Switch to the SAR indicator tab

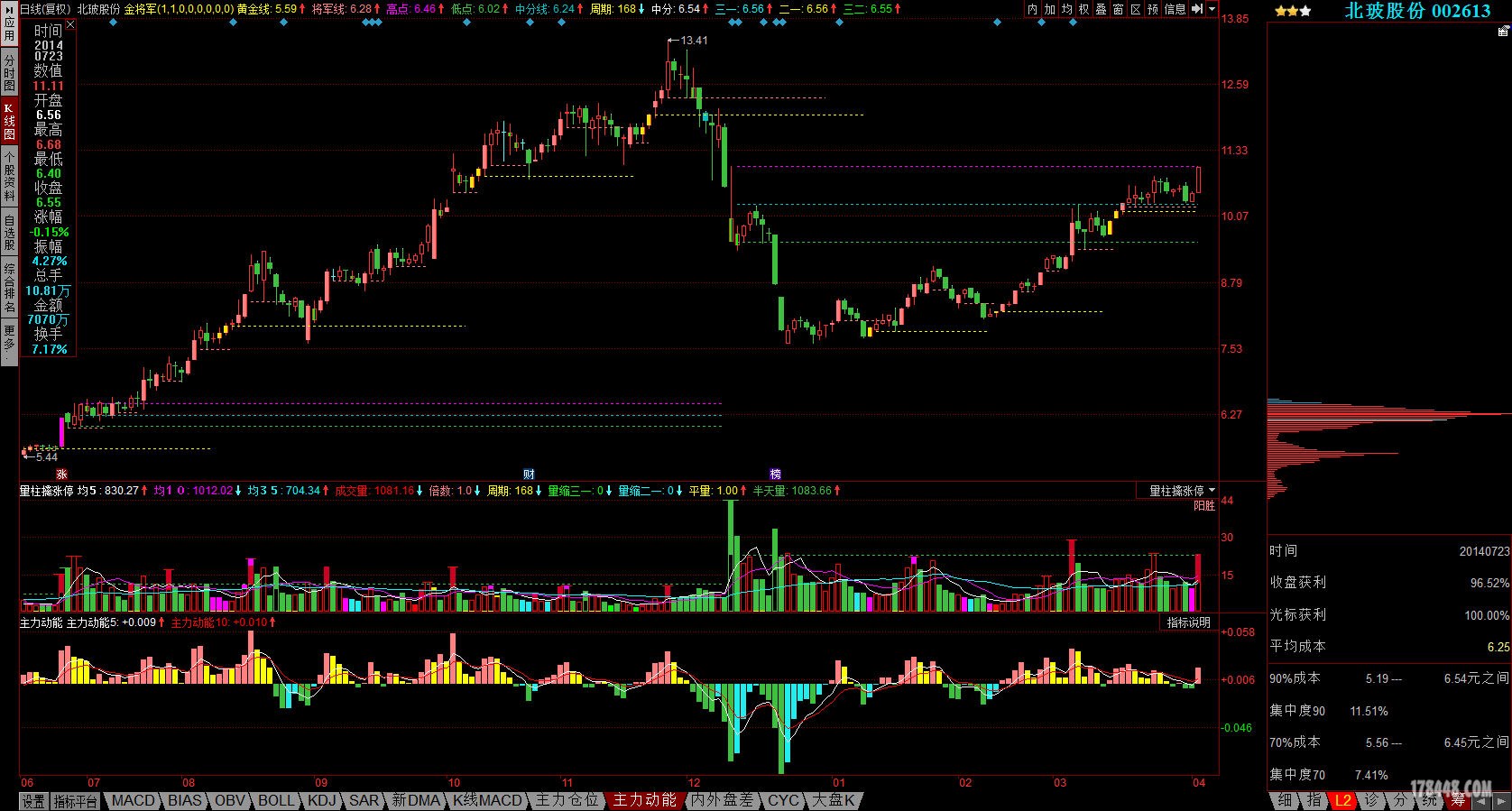[364, 800]
